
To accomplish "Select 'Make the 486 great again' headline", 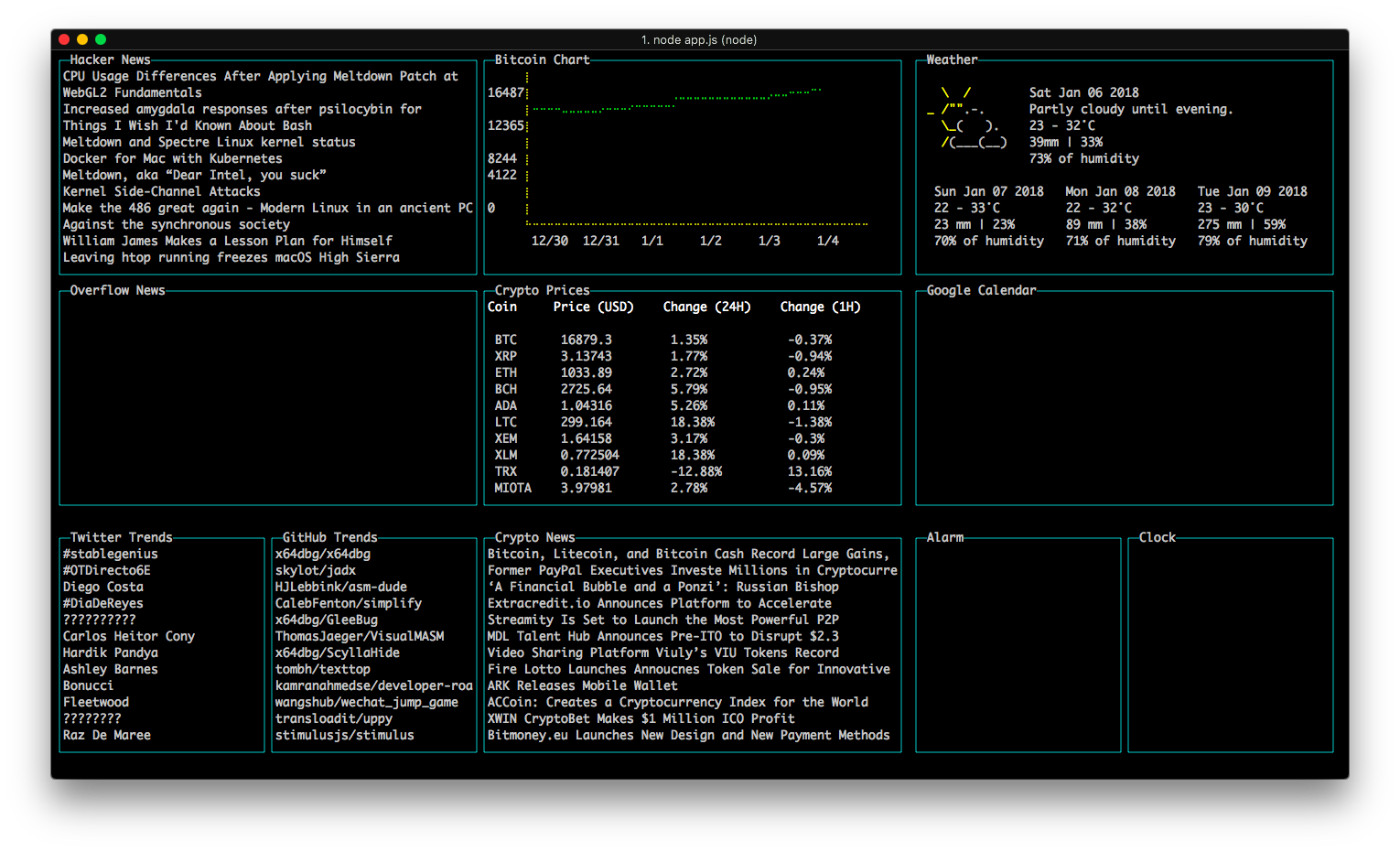I will (267, 208).
